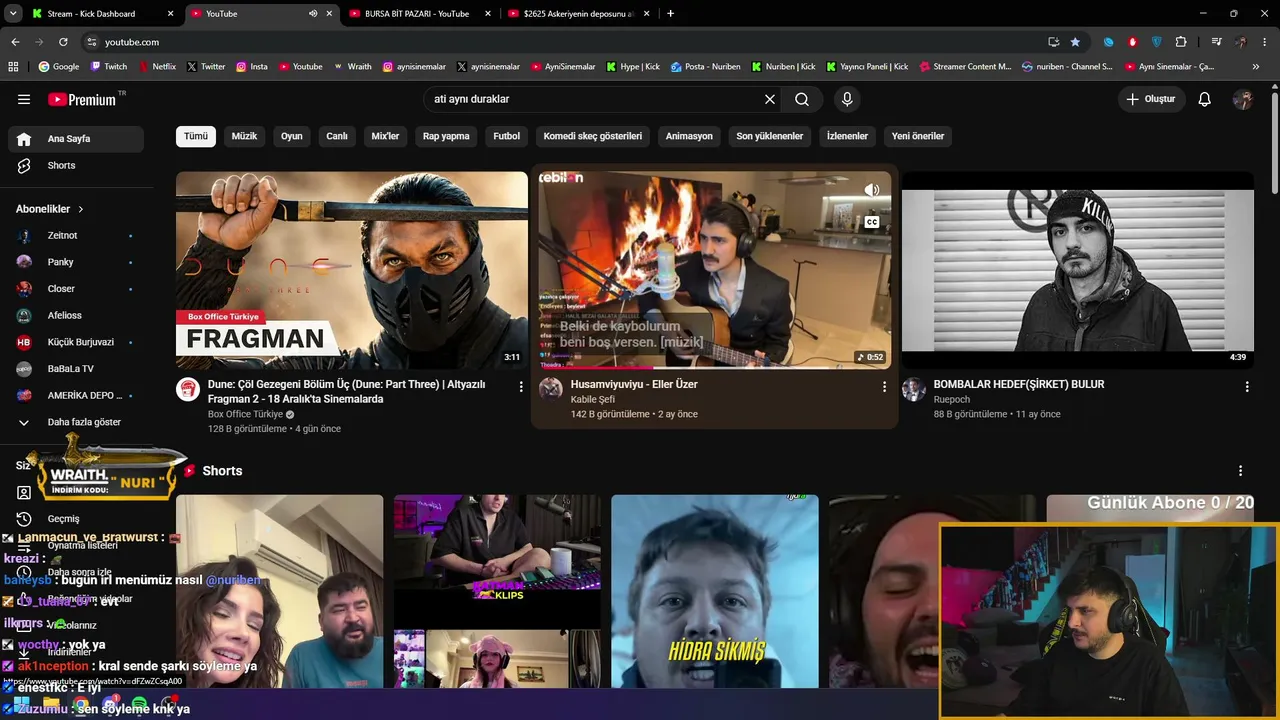The image size is (1280, 720).
Task: Select the Tümü filter chip
Action: click(x=196, y=136)
